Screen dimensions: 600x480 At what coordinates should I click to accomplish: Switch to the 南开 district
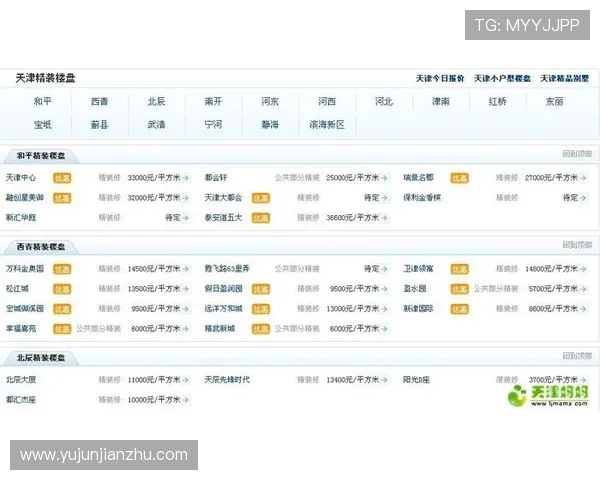pos(213,101)
